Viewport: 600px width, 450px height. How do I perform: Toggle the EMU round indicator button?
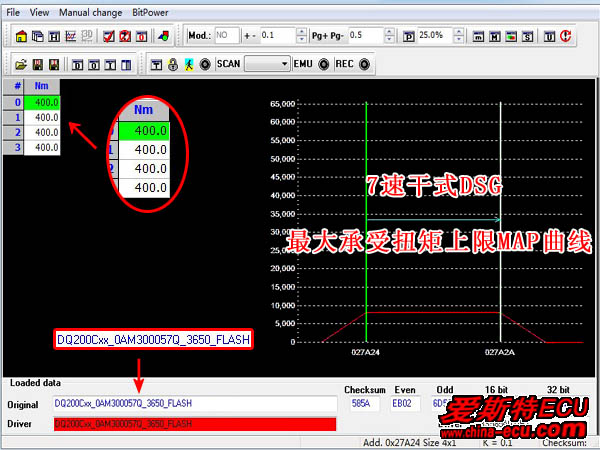coord(324,64)
